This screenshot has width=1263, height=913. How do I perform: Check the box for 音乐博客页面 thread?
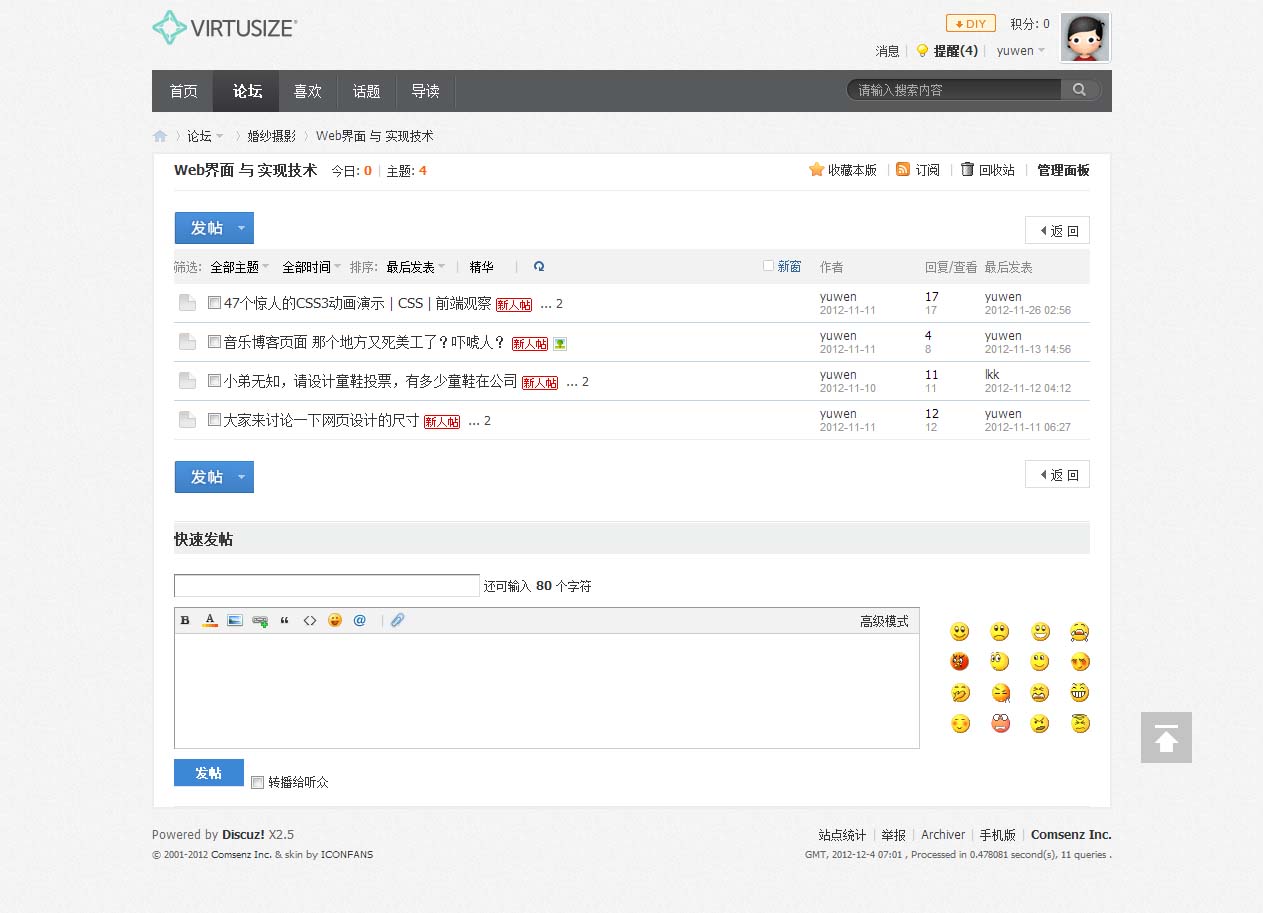click(214, 342)
